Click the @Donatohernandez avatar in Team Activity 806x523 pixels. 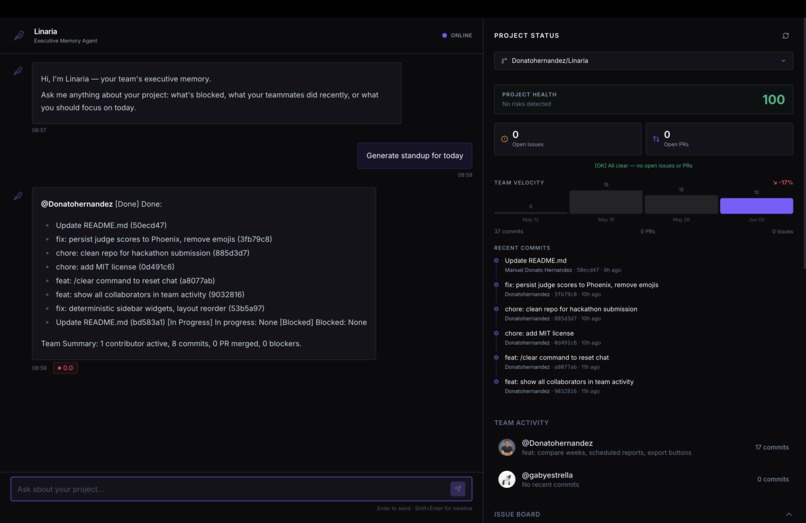(x=507, y=447)
